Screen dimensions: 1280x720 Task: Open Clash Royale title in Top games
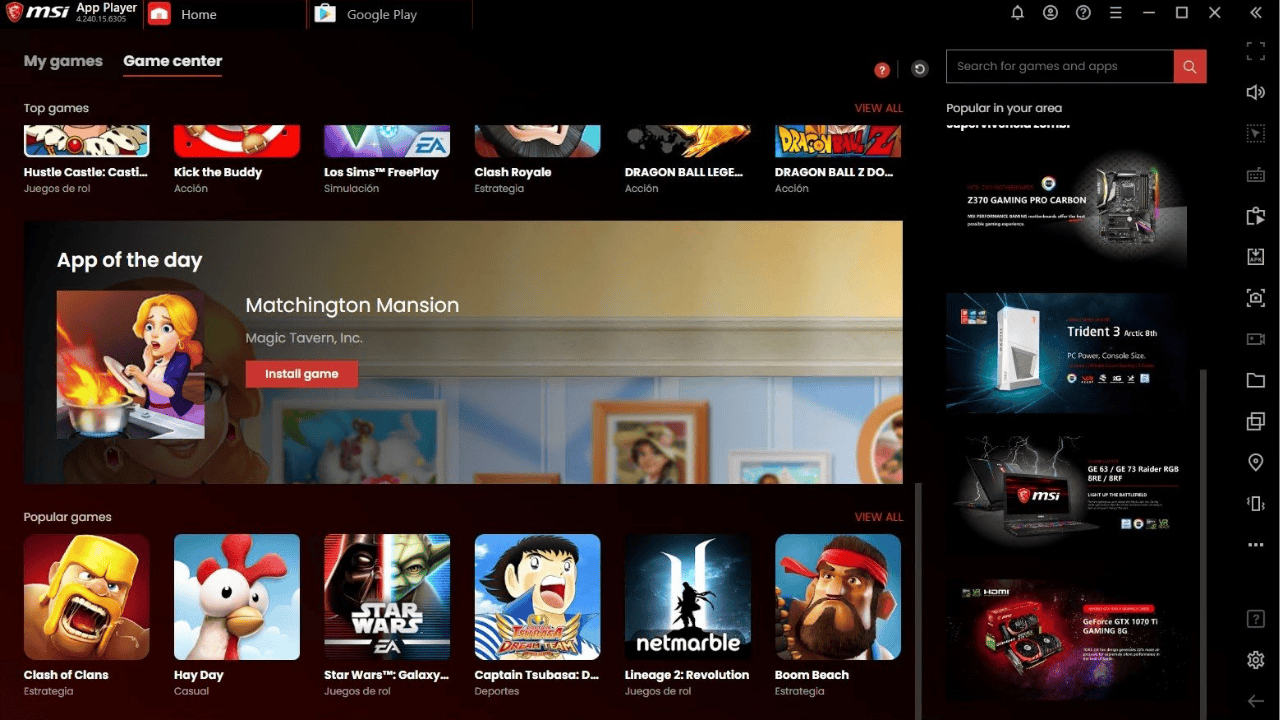(x=513, y=172)
